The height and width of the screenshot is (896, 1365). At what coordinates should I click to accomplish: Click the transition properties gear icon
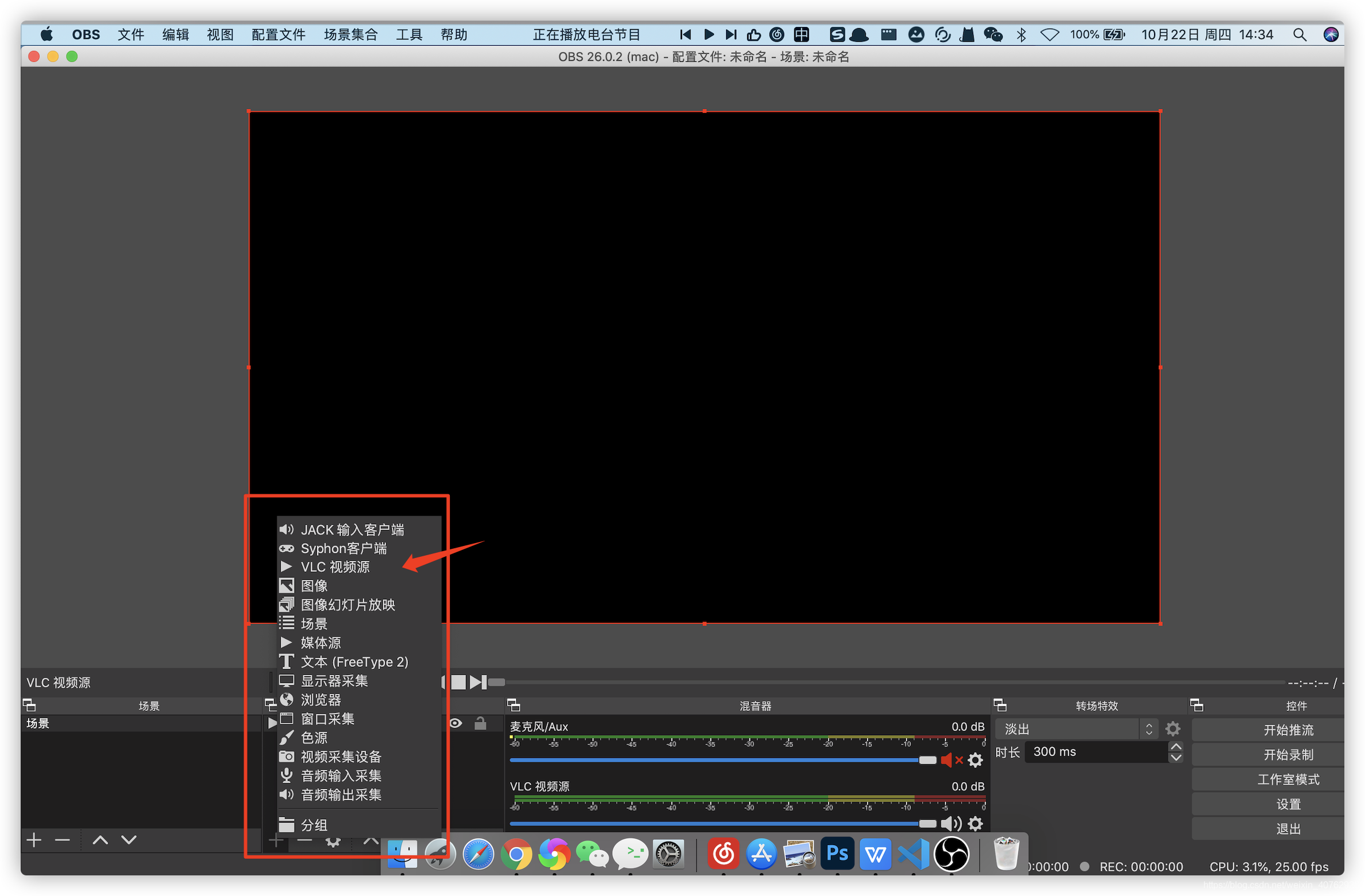click(x=1173, y=729)
